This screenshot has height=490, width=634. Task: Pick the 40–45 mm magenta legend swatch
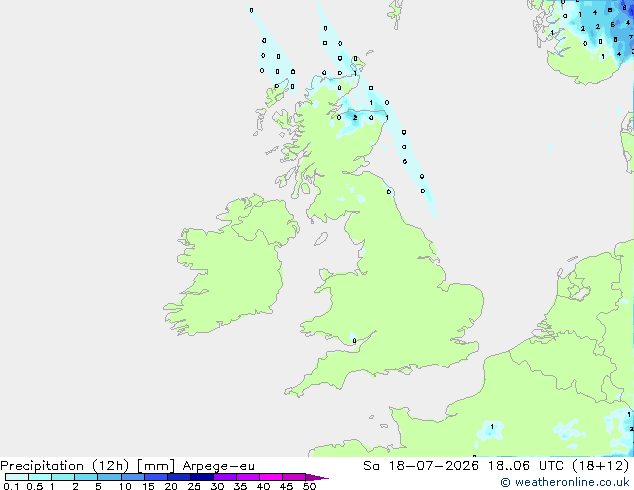tap(271, 477)
